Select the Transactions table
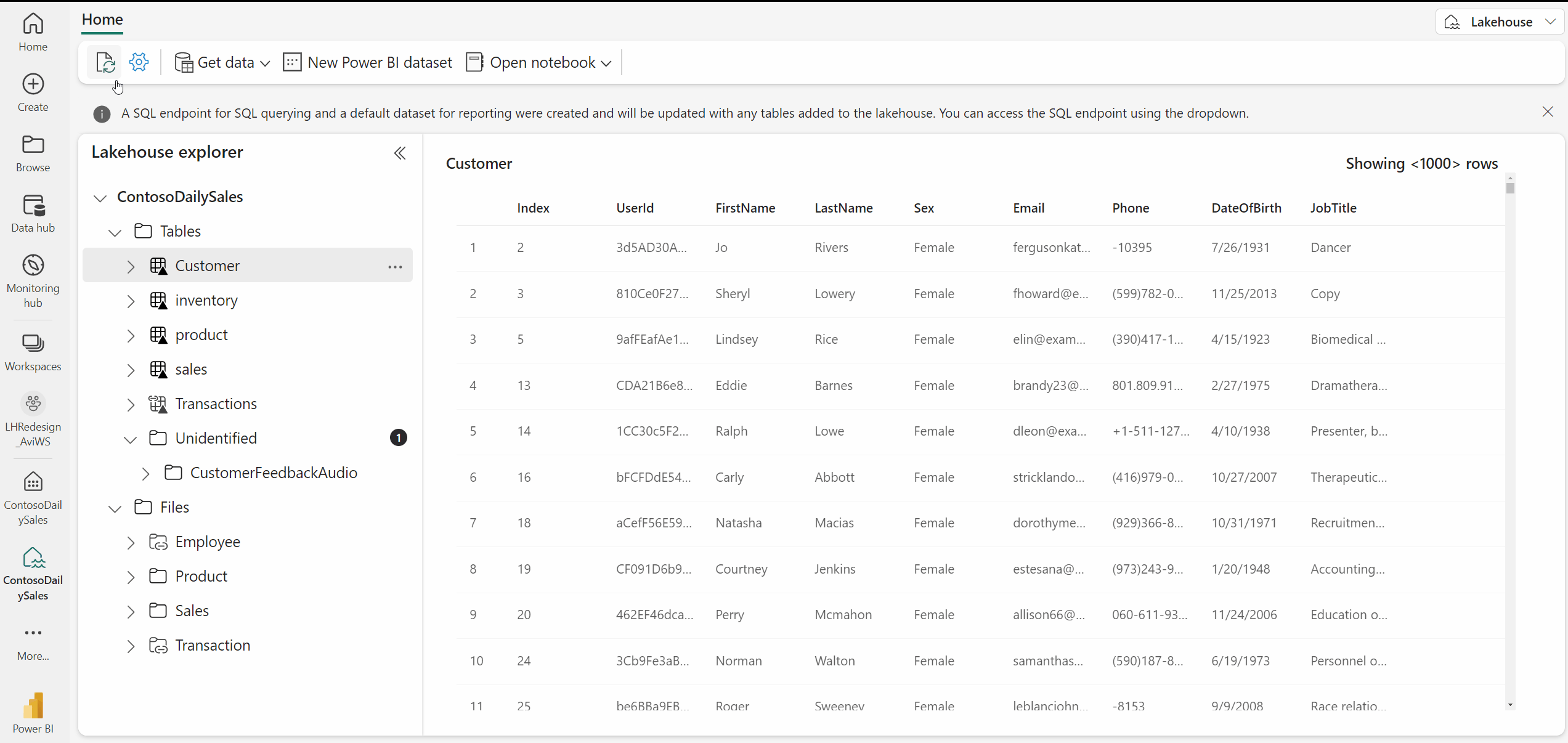Image resolution: width=1568 pixels, height=743 pixels. [x=216, y=403]
